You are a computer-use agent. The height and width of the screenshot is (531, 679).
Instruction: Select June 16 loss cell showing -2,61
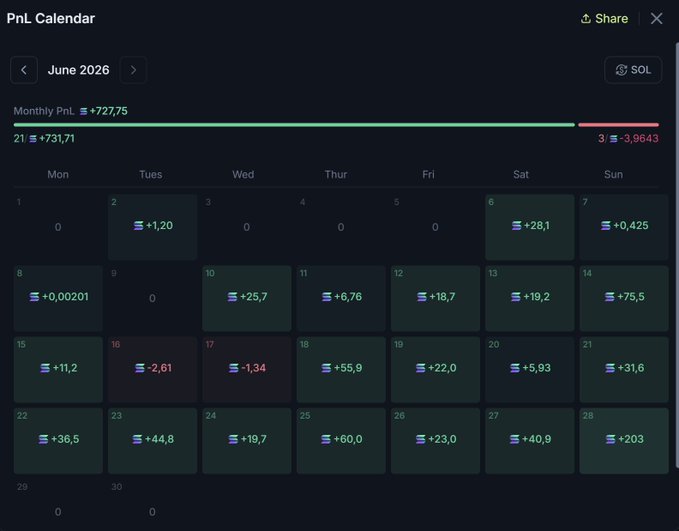tap(152, 369)
